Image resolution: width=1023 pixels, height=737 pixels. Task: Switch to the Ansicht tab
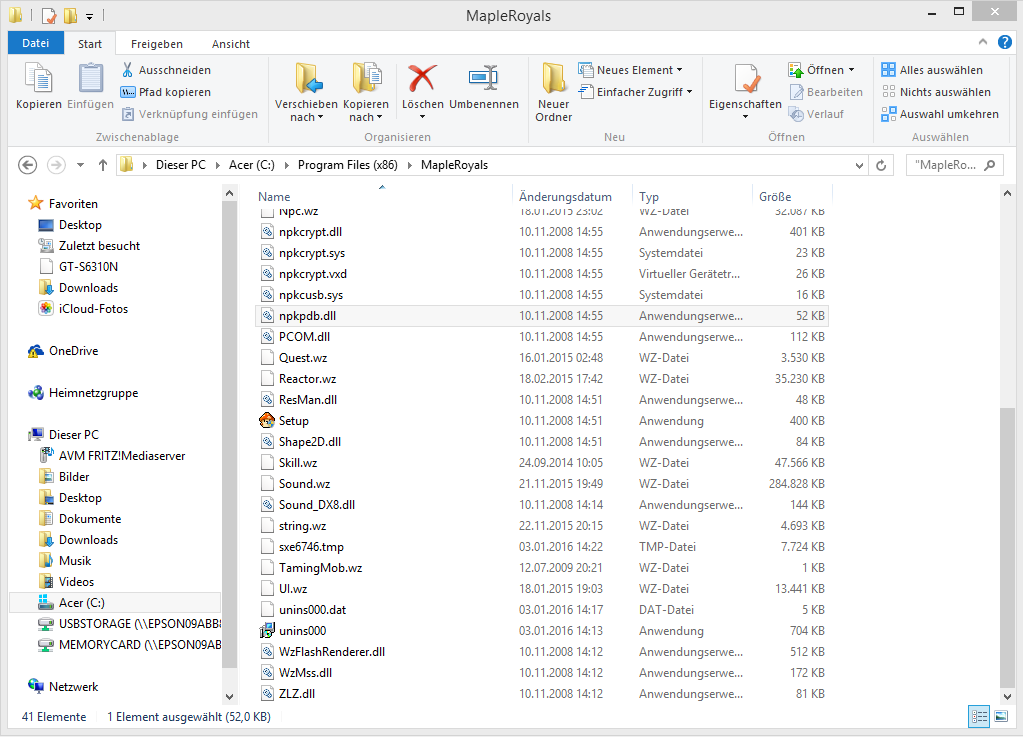pos(231,44)
